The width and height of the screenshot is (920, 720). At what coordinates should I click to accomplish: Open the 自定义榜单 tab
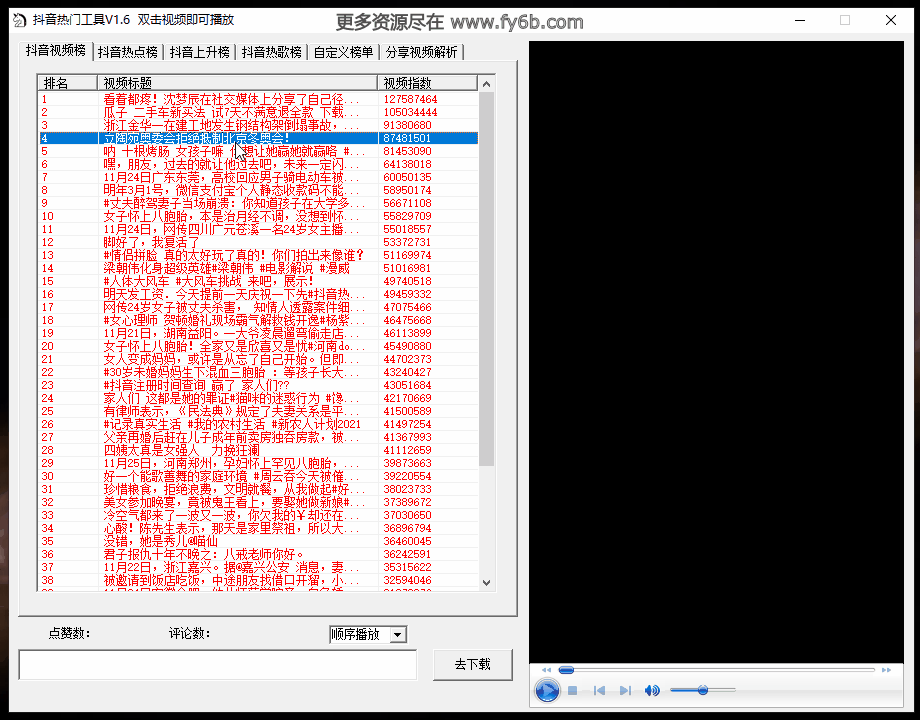pos(343,52)
